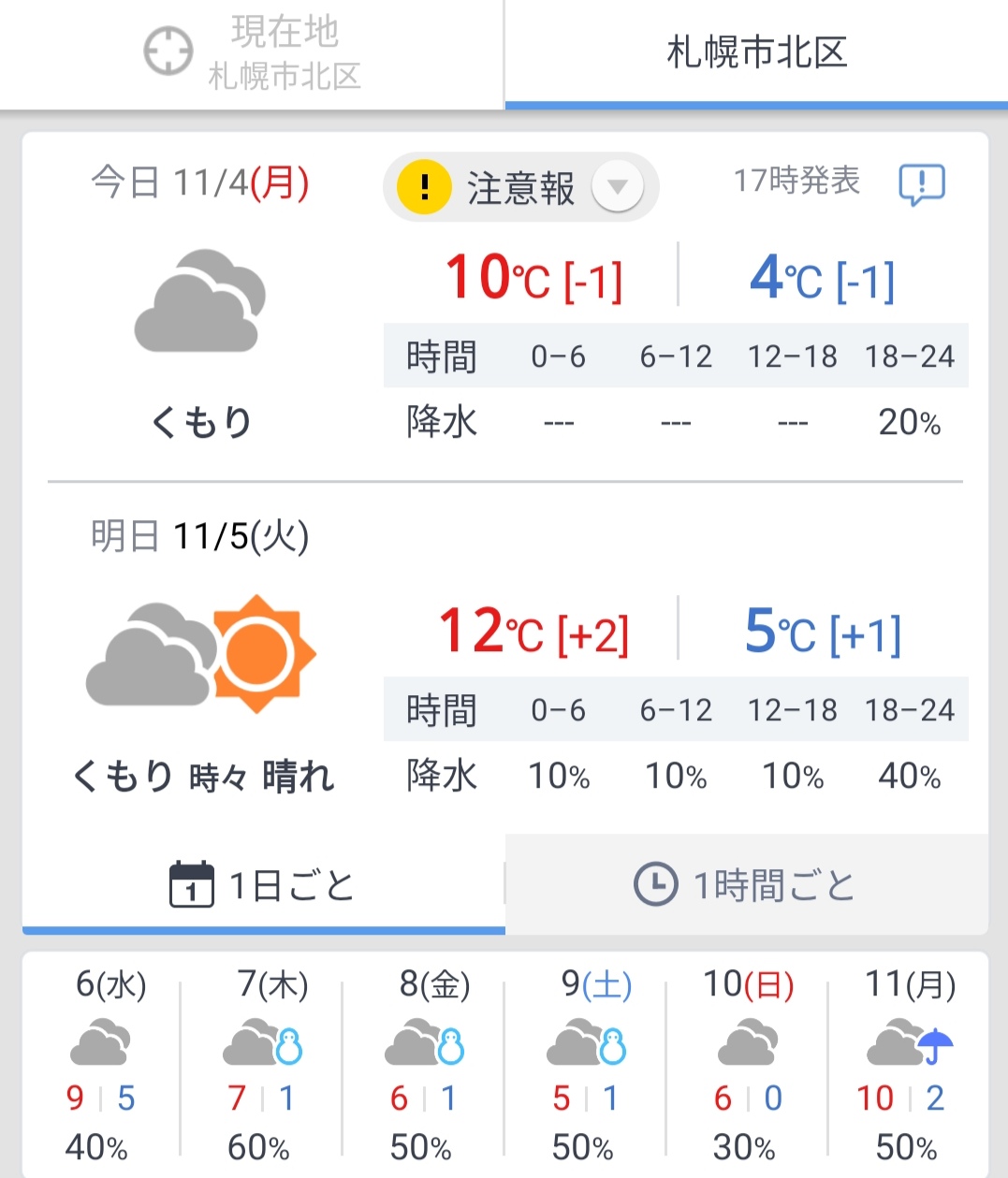
Task: Open the Friday 8 forecast column
Action: 423,1065
